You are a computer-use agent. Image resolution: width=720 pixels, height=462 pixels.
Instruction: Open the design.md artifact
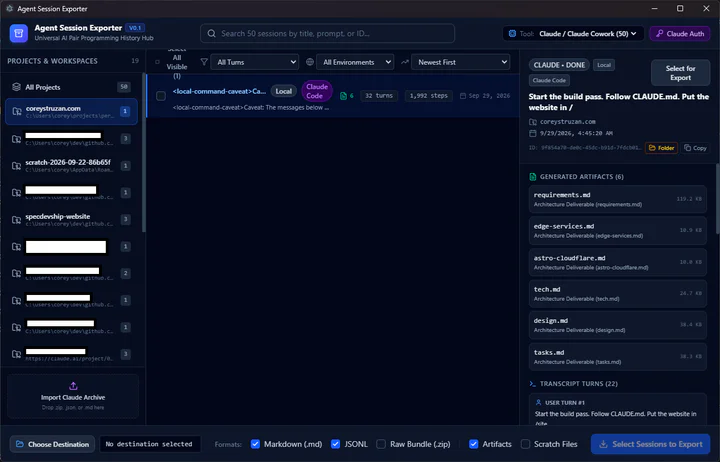coord(618,325)
